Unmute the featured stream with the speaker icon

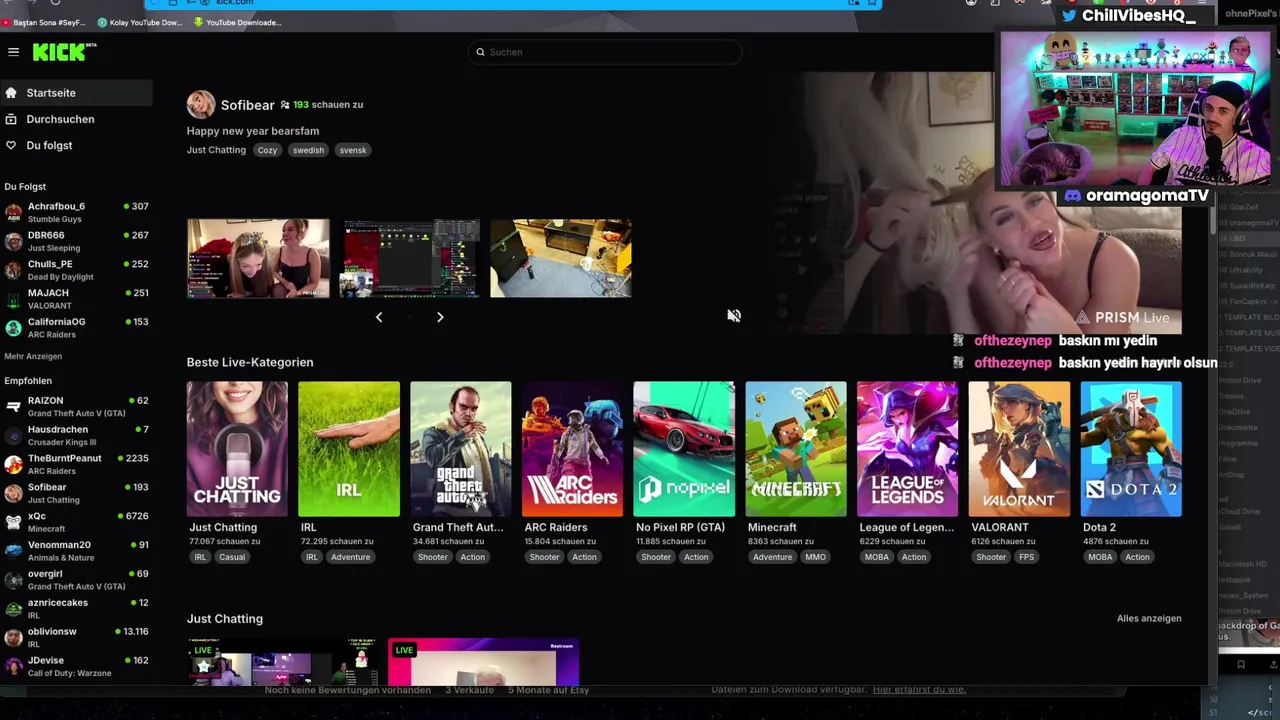tap(734, 316)
